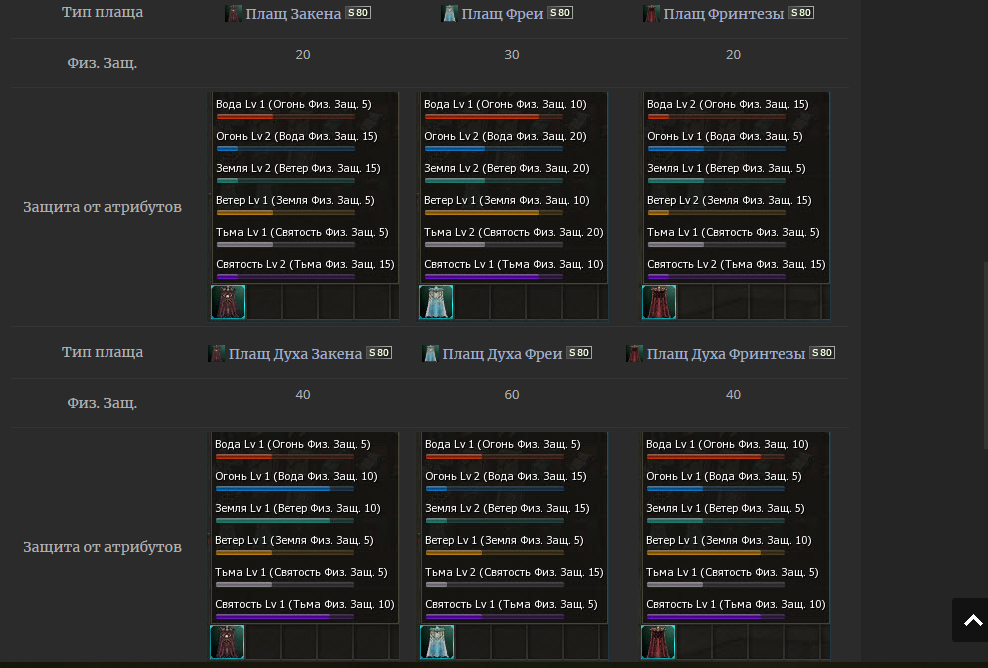Click the cloak icon beside Плащ Духа Фринтезы
Image resolution: width=988 pixels, height=668 pixels.
[634, 354]
